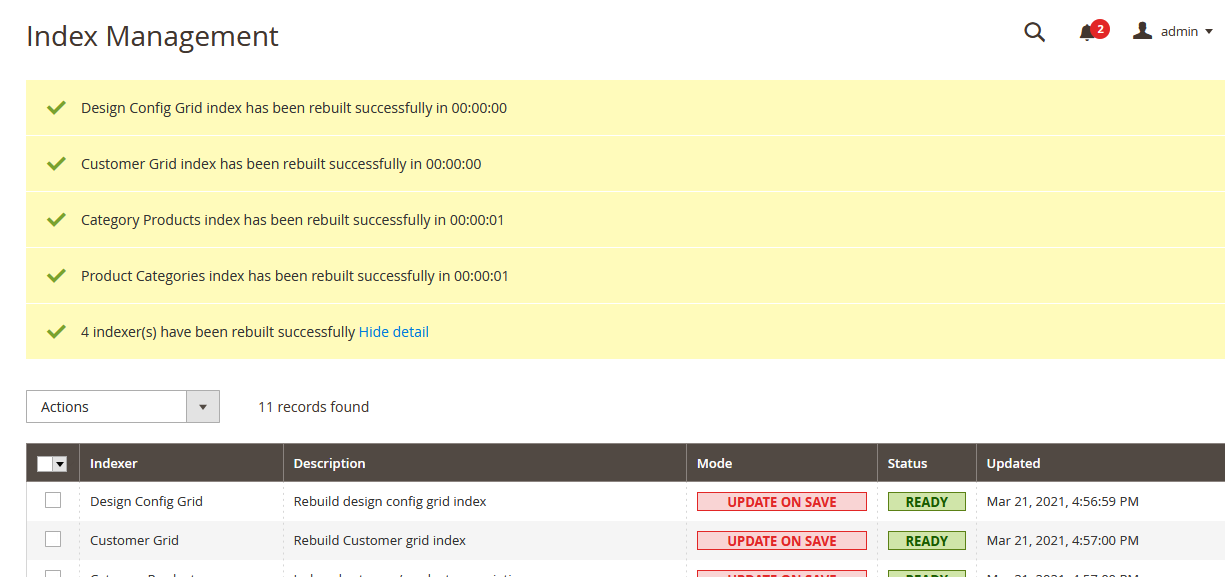Click the Indexer column header

click(x=114, y=463)
